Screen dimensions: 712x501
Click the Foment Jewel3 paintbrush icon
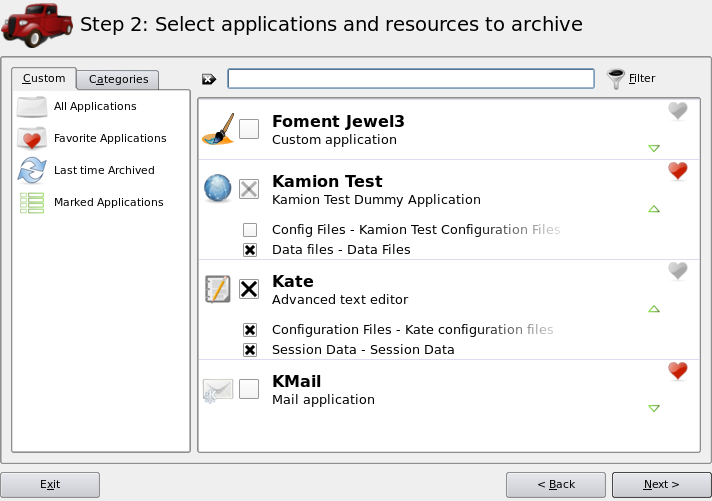click(218, 129)
